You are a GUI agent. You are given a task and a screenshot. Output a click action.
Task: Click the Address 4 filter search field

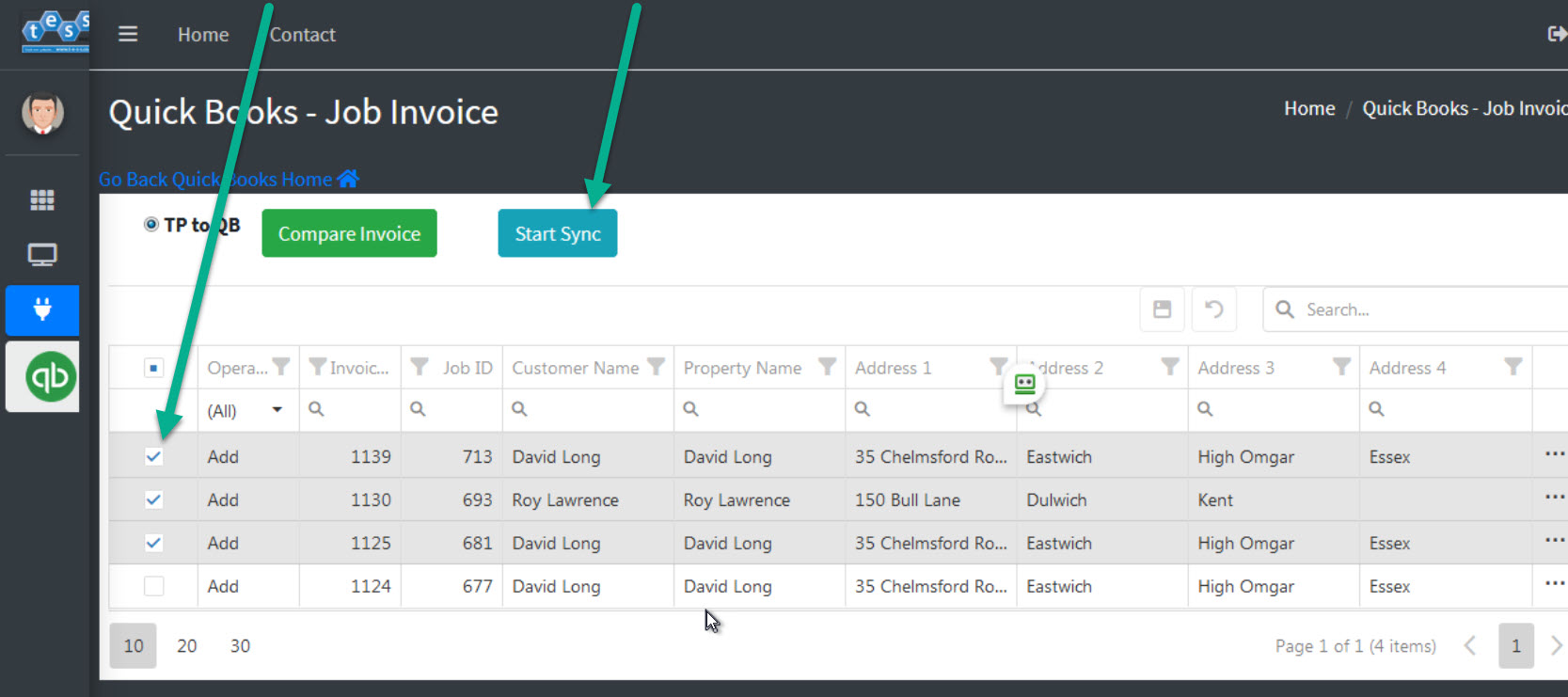coord(1446,410)
